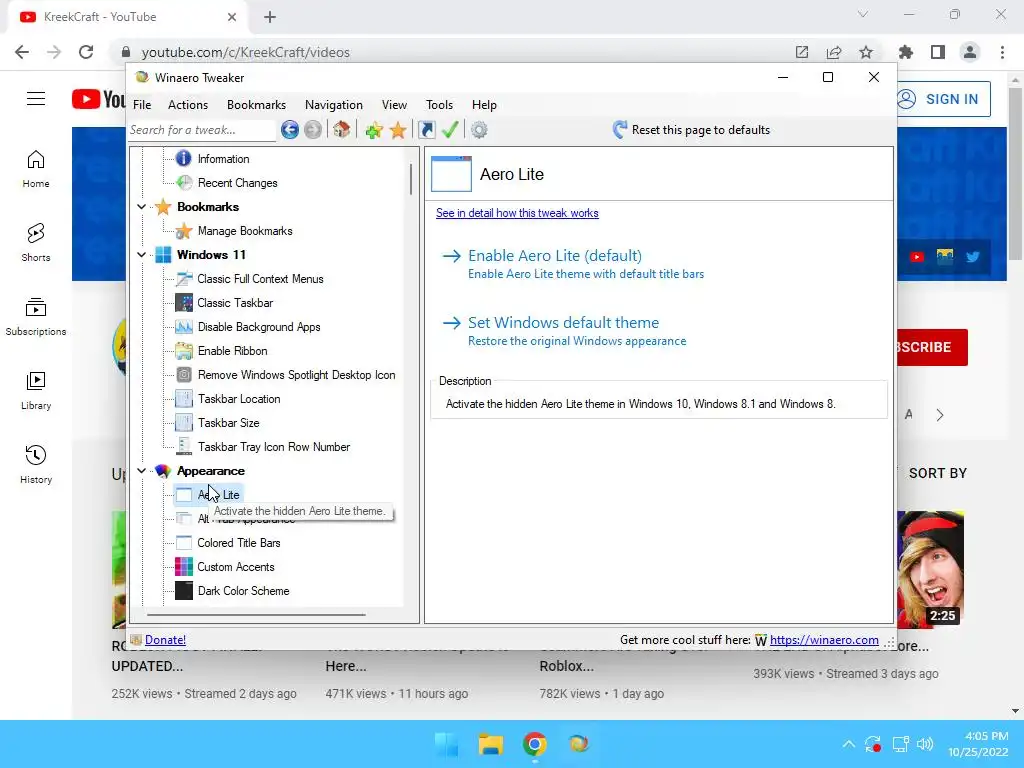The image size is (1024, 768).
Task: Collapse the Windows 11 tree node
Action: [x=141, y=254]
